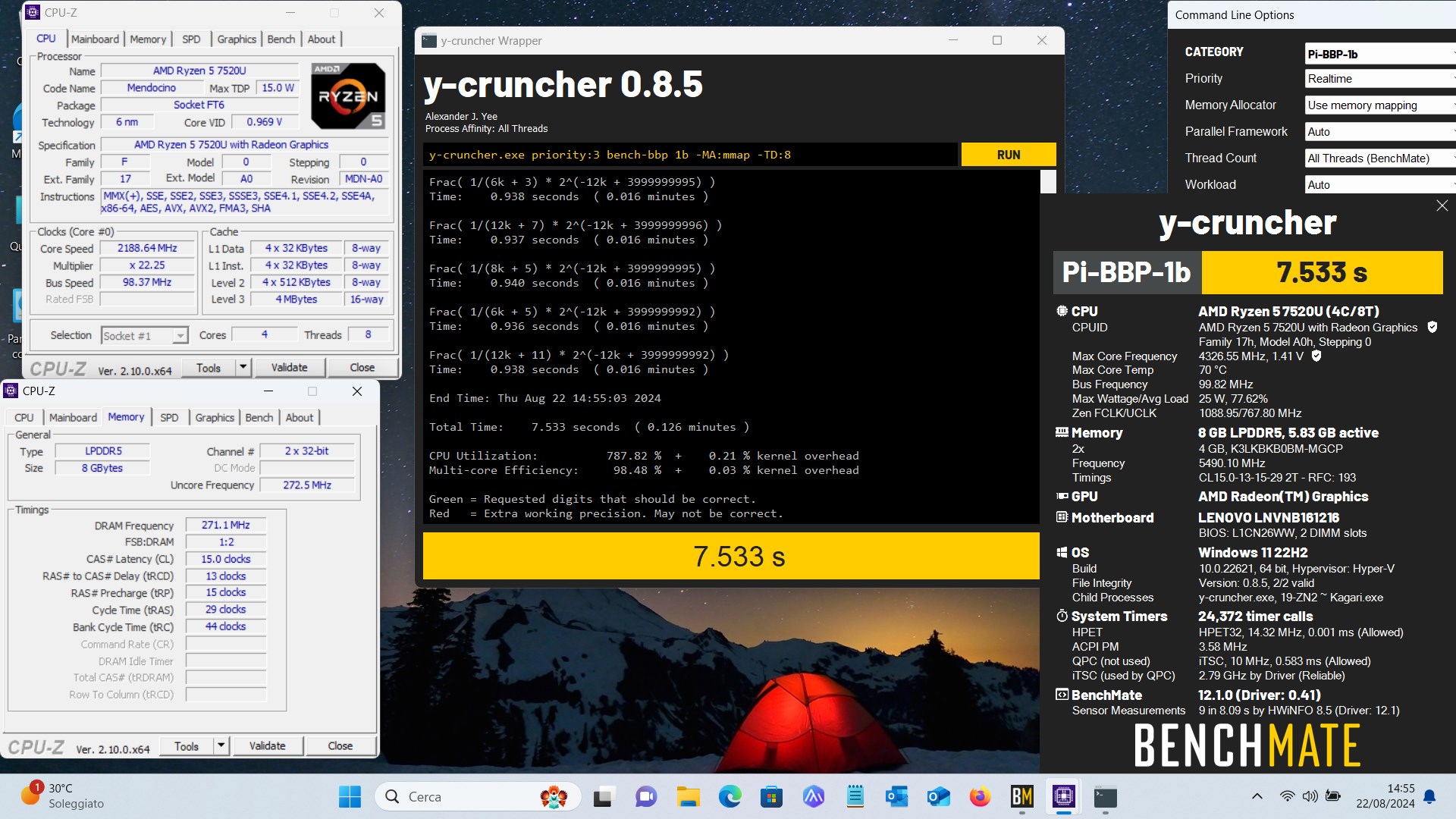Open the battery status tray icon
The height and width of the screenshot is (819, 1456).
pos(1332,796)
